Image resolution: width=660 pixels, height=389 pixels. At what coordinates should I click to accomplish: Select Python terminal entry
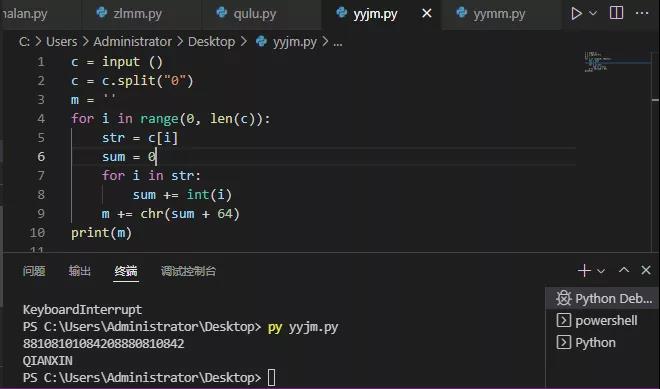[602, 342]
